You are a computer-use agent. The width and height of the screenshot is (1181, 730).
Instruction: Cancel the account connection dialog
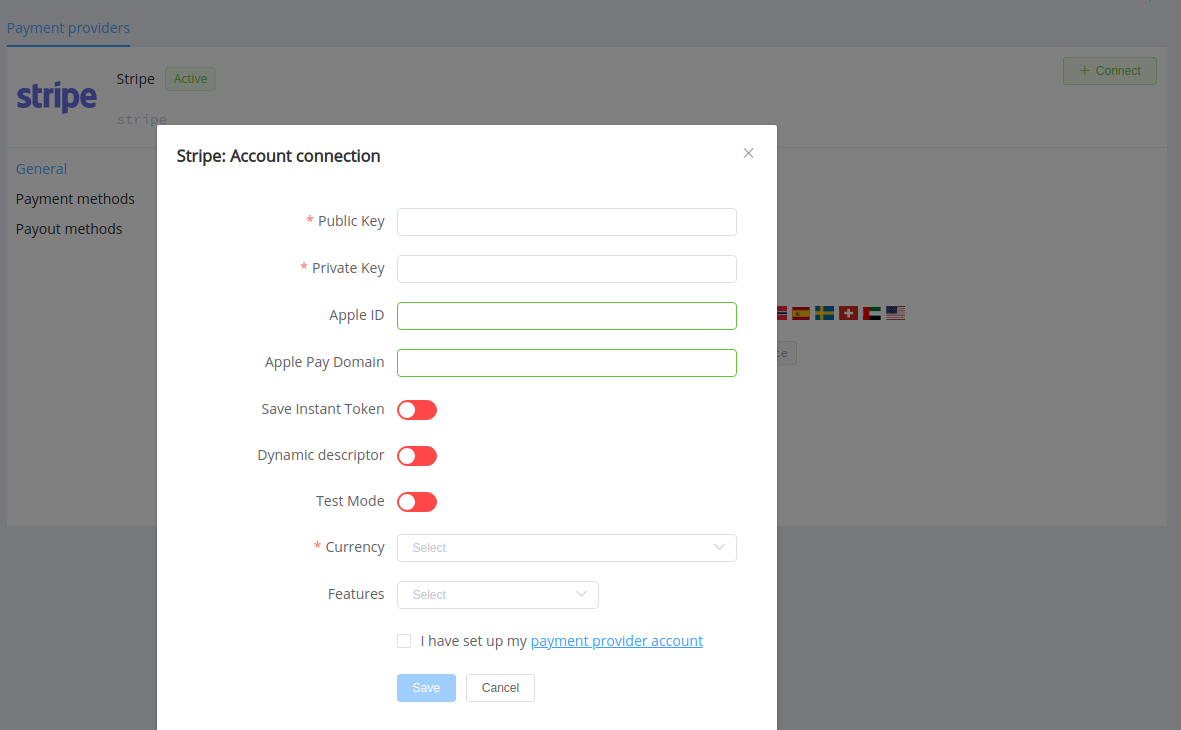[500, 688]
